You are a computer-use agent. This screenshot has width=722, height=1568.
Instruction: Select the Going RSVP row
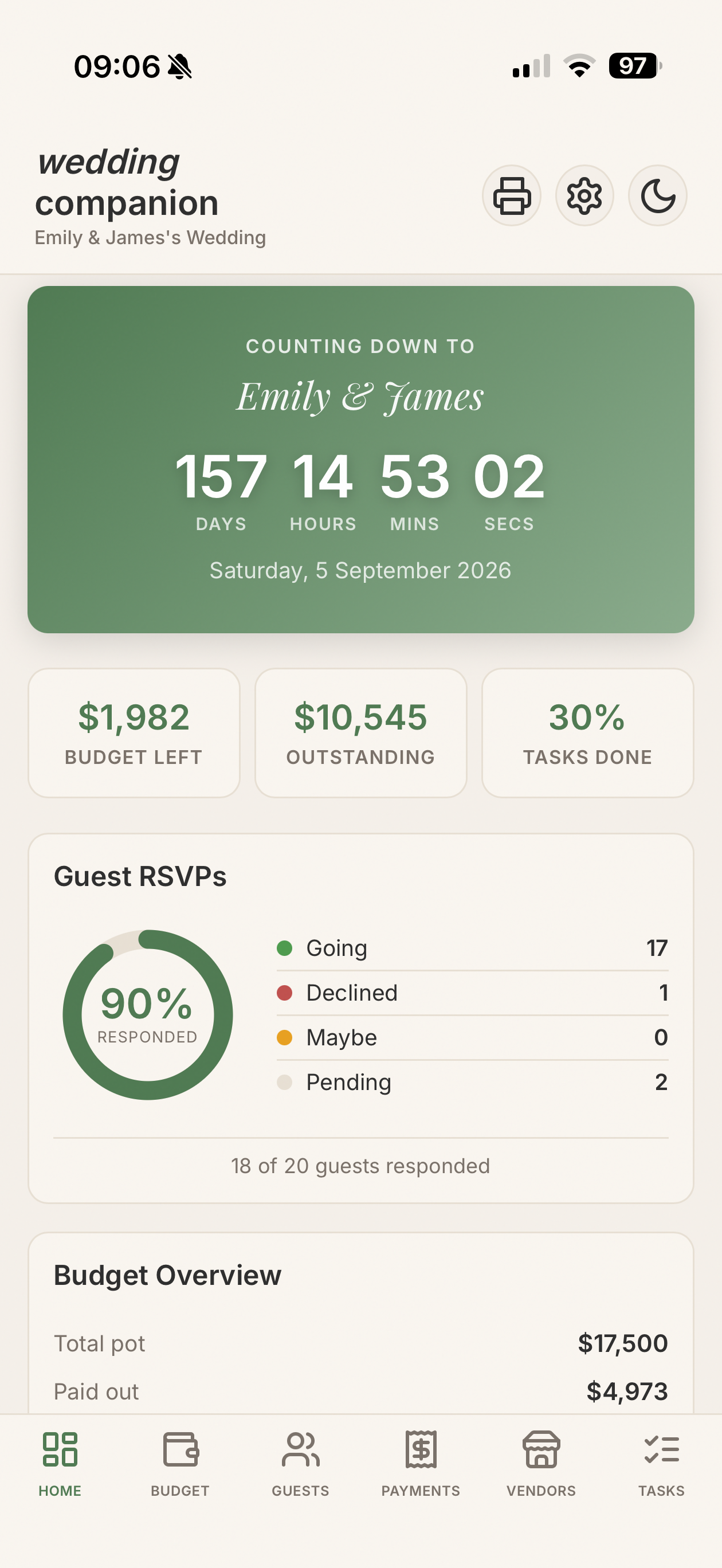pyautogui.click(x=472, y=948)
